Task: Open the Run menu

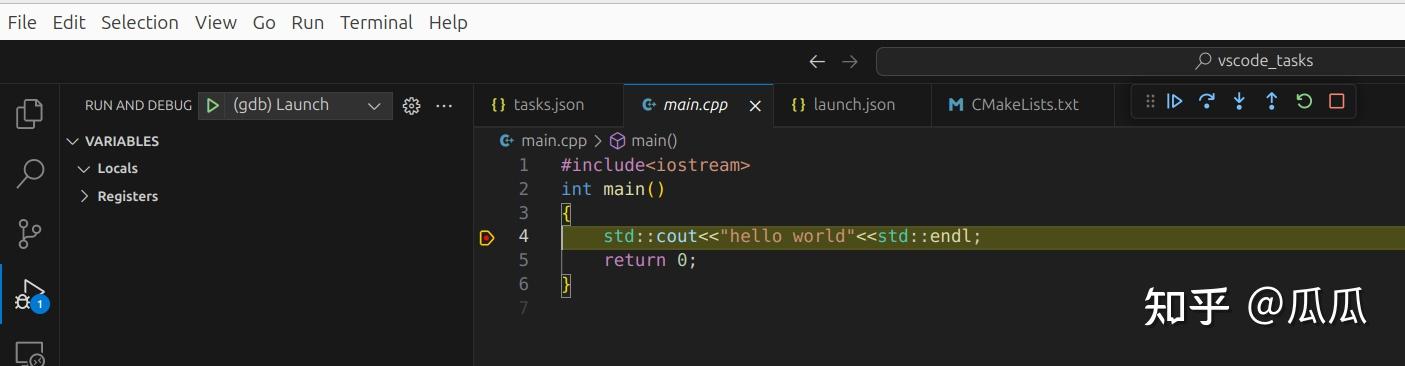Action: [x=308, y=22]
